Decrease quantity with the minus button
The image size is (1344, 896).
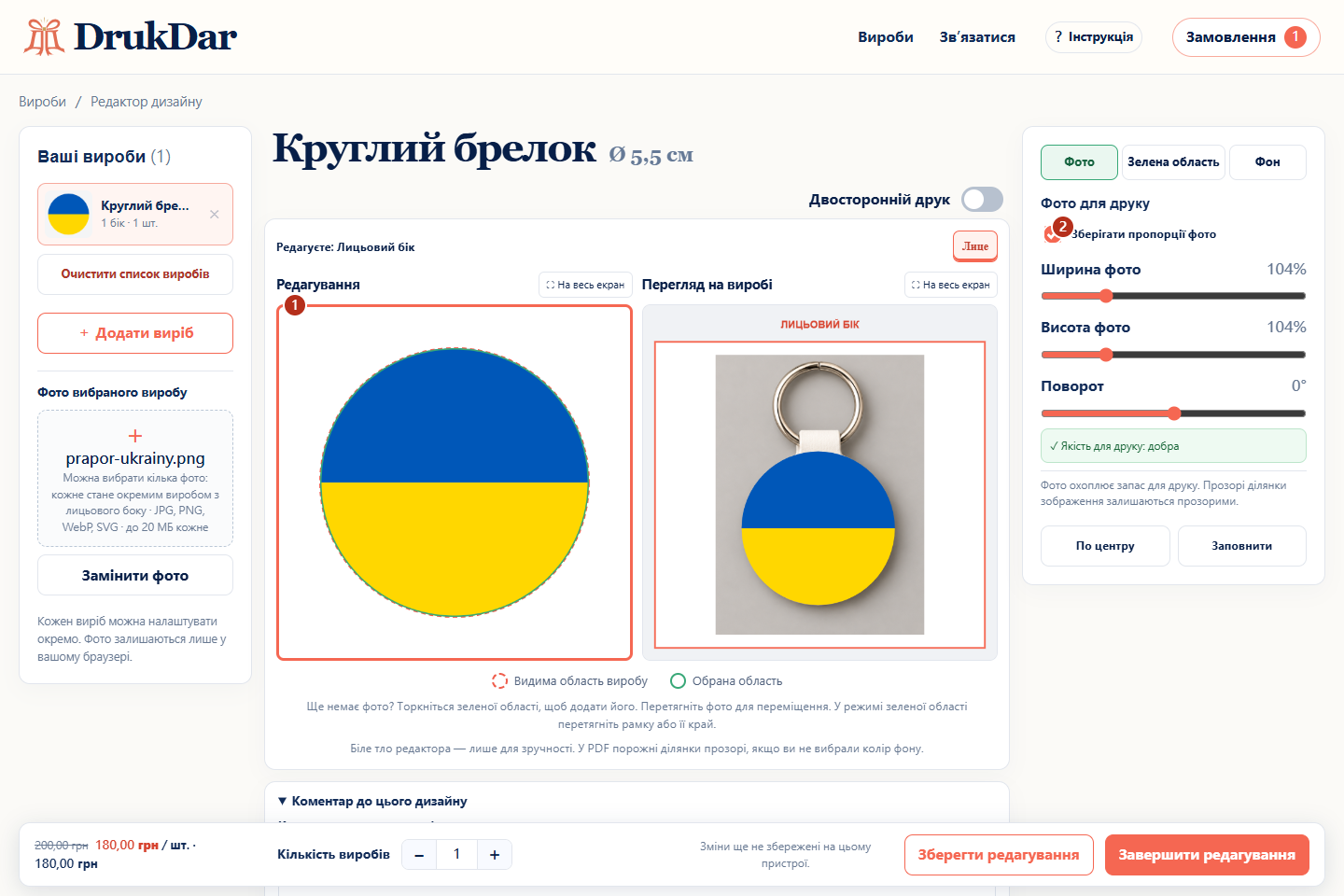pos(419,855)
